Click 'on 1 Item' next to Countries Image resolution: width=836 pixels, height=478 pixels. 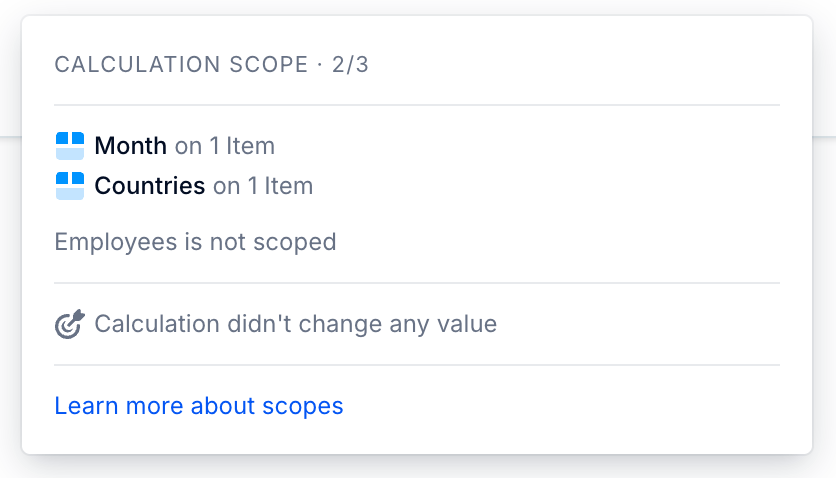(263, 186)
